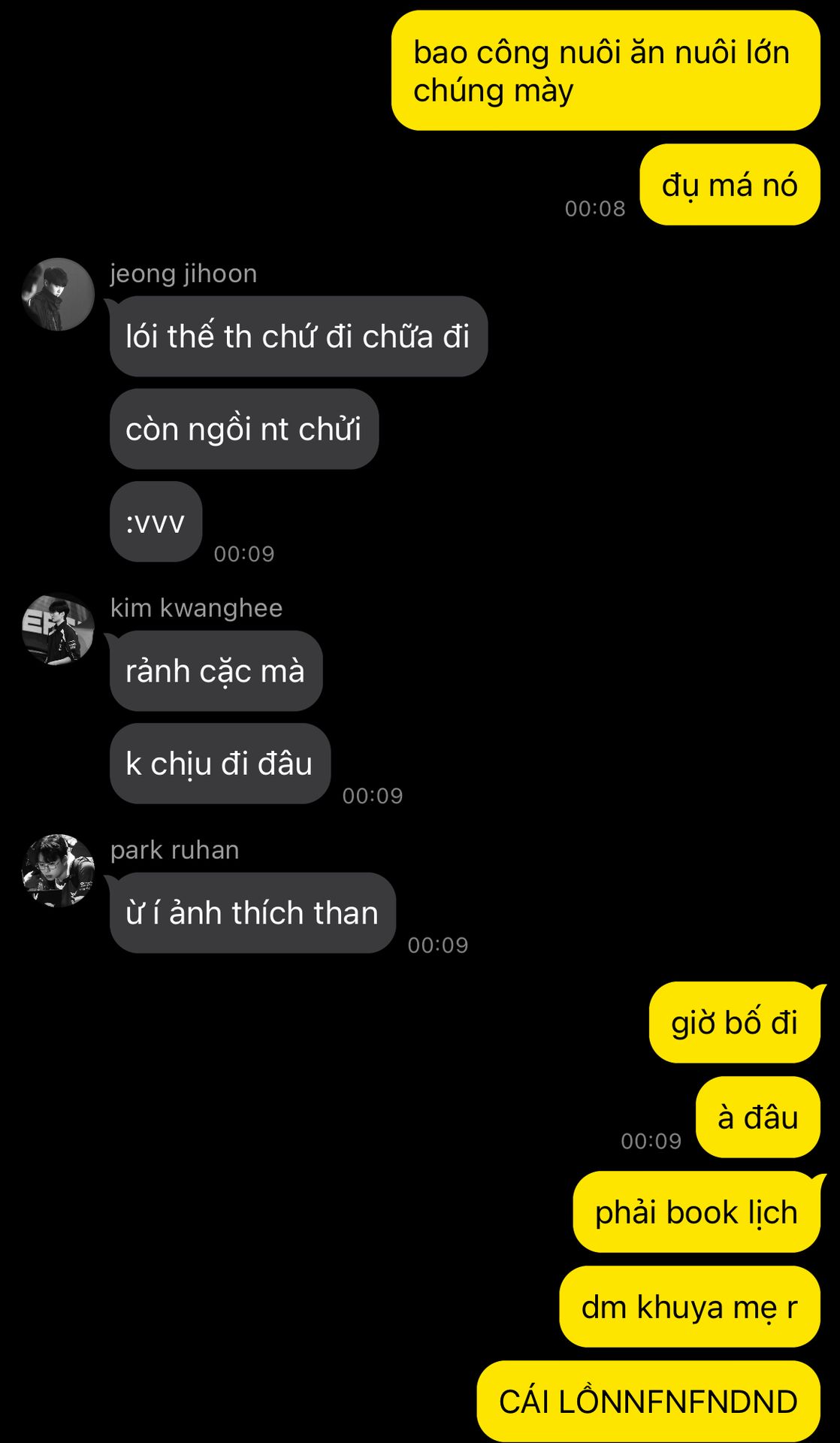The image size is (840, 1443).
Task: Tap the 'CÁI LỒNNFNFNDND' bubble
Action: [x=648, y=1402]
